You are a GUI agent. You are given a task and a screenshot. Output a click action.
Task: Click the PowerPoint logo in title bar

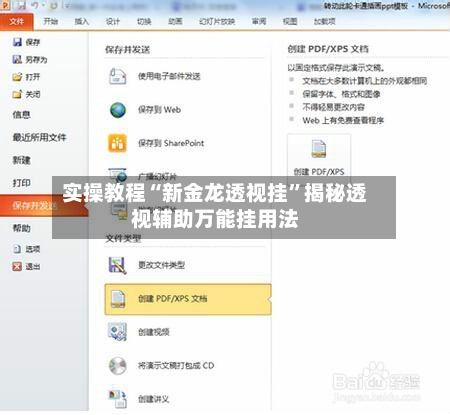pyautogui.click(x=5, y=5)
